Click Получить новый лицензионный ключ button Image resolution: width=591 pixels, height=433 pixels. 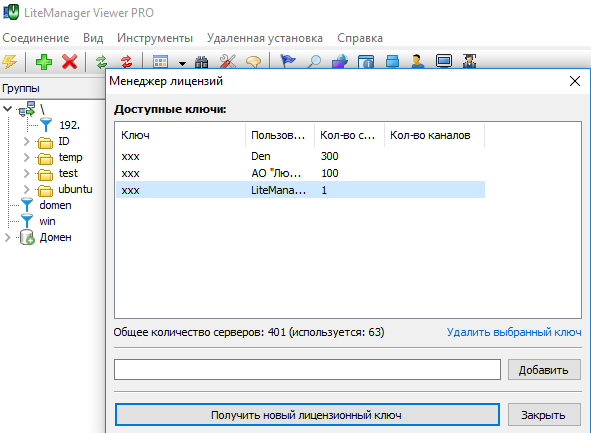[x=307, y=415]
